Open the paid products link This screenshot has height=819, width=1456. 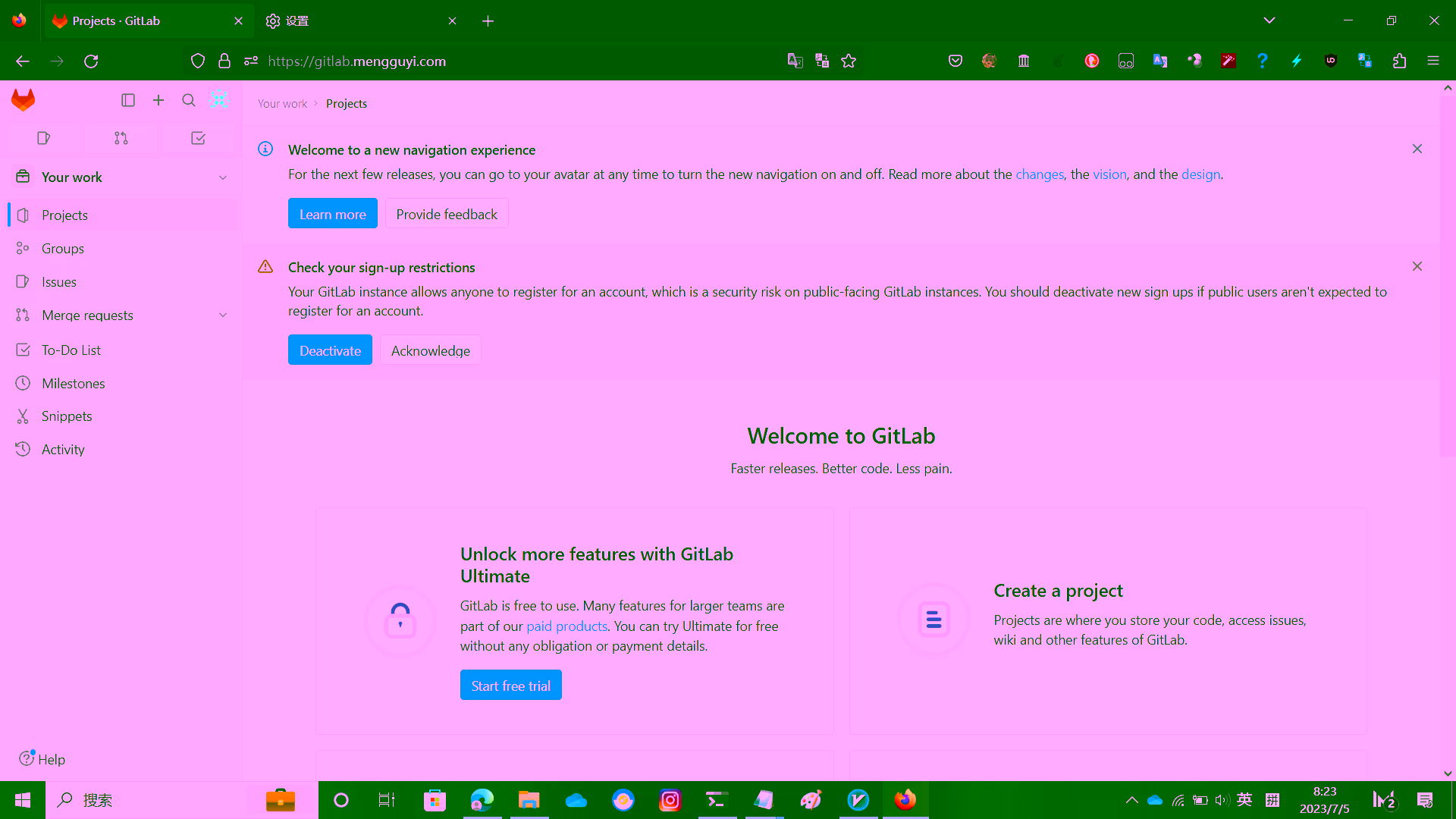[x=566, y=626]
